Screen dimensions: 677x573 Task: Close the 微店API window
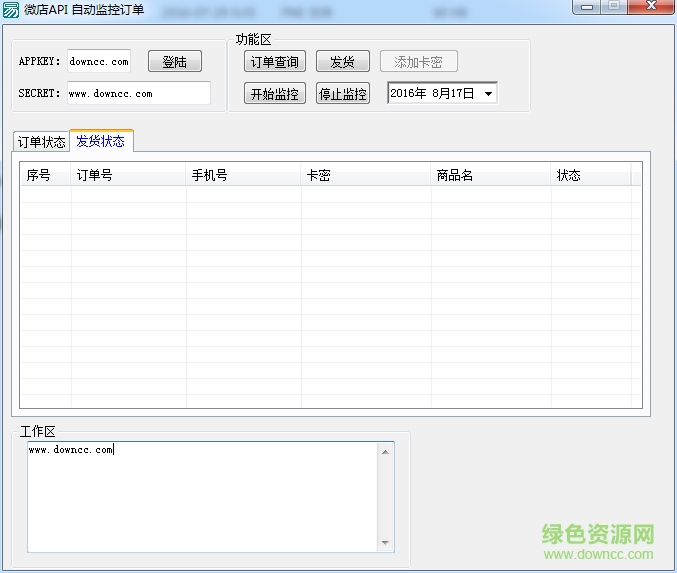[651, 6]
